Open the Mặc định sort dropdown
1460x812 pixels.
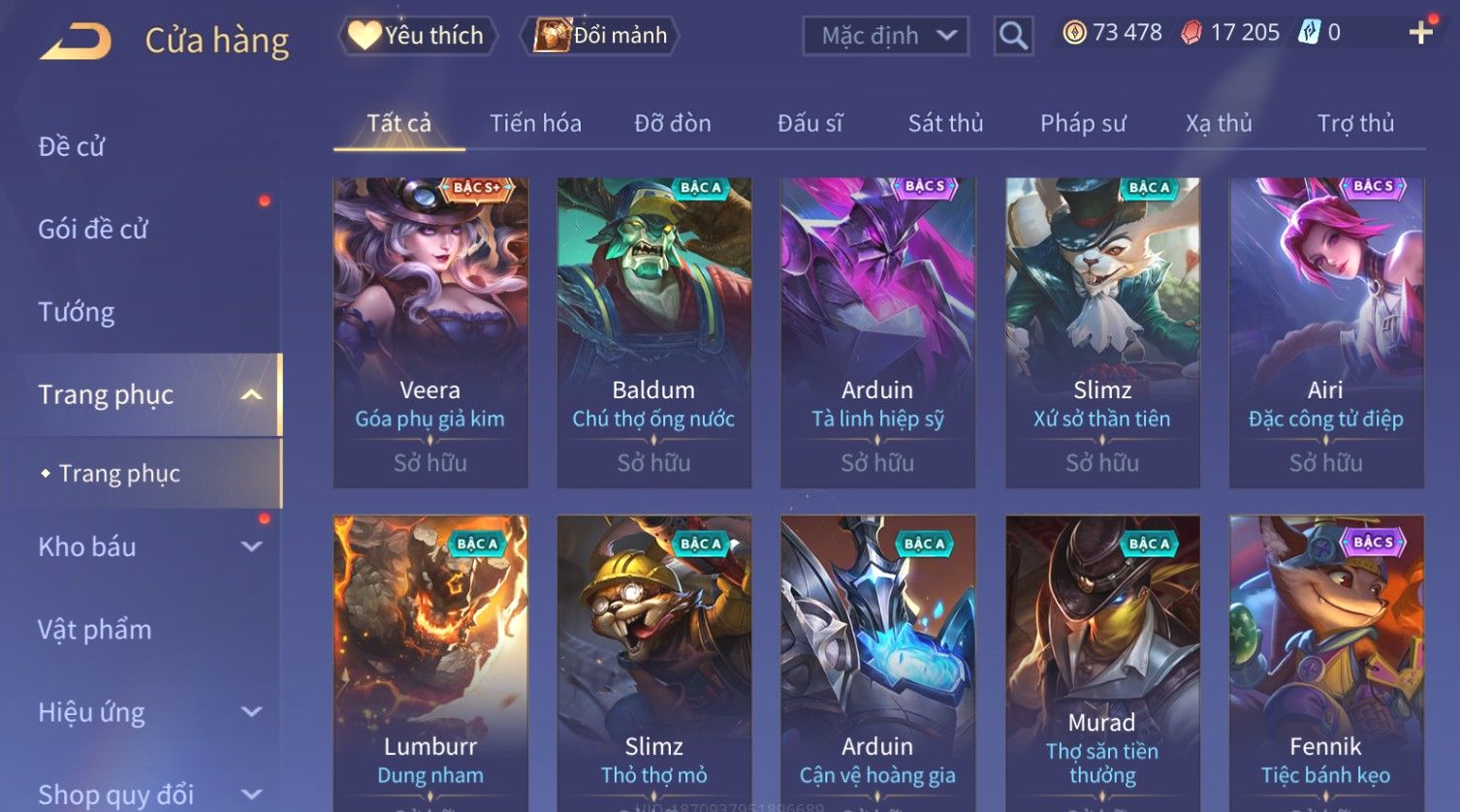[886, 36]
